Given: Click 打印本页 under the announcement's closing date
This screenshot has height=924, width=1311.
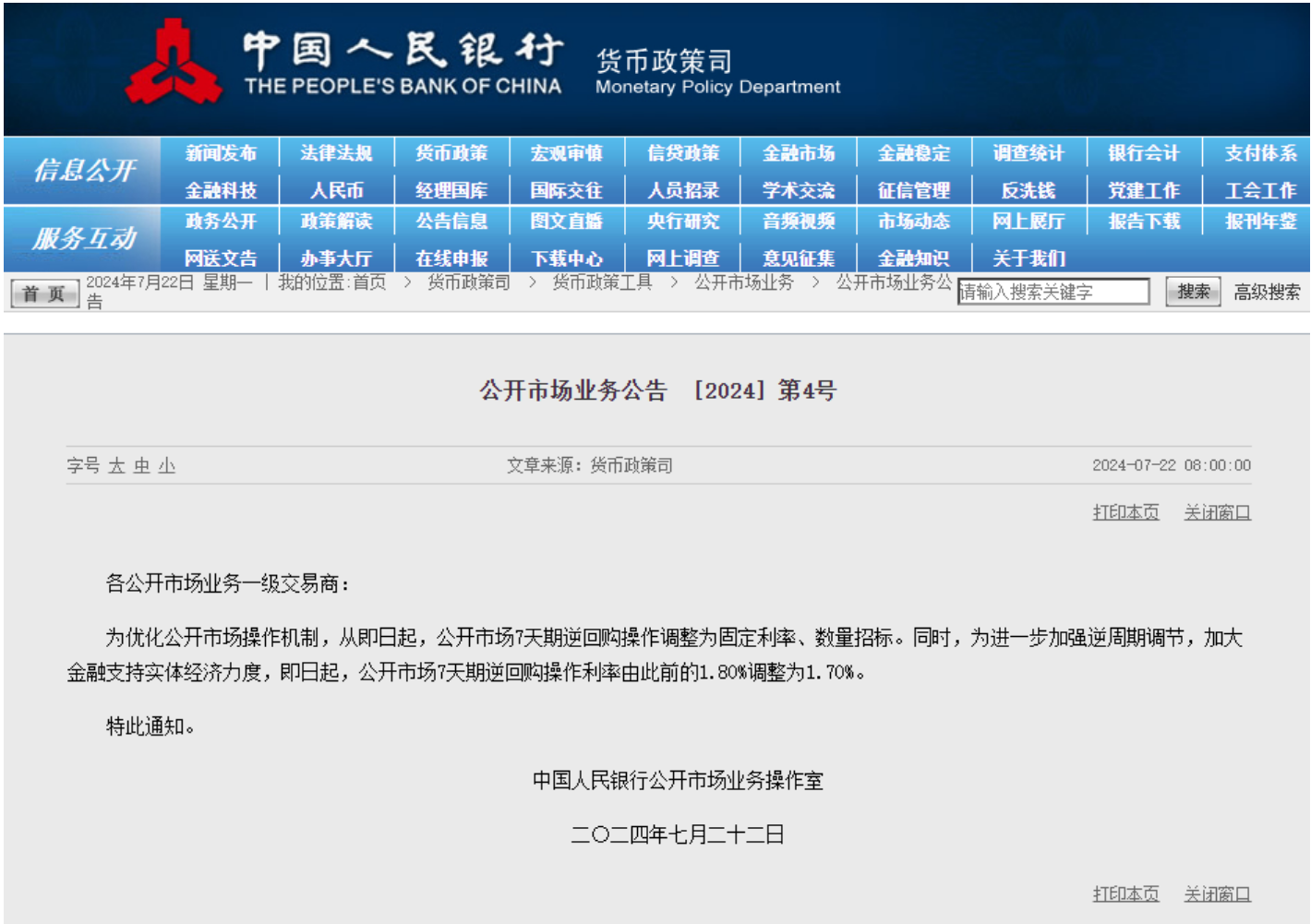Looking at the screenshot, I should pos(1126,894).
